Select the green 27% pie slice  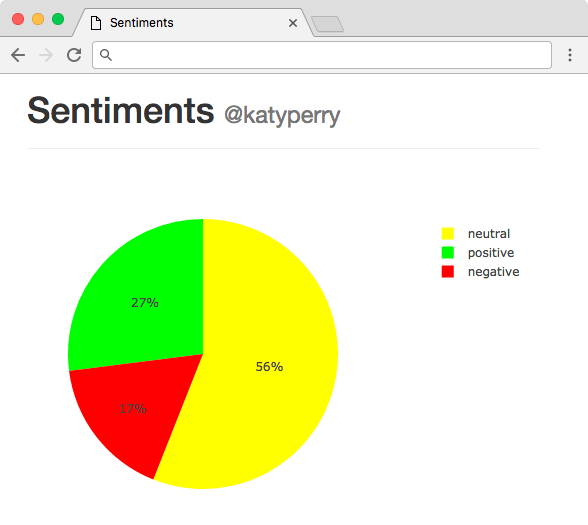(144, 300)
